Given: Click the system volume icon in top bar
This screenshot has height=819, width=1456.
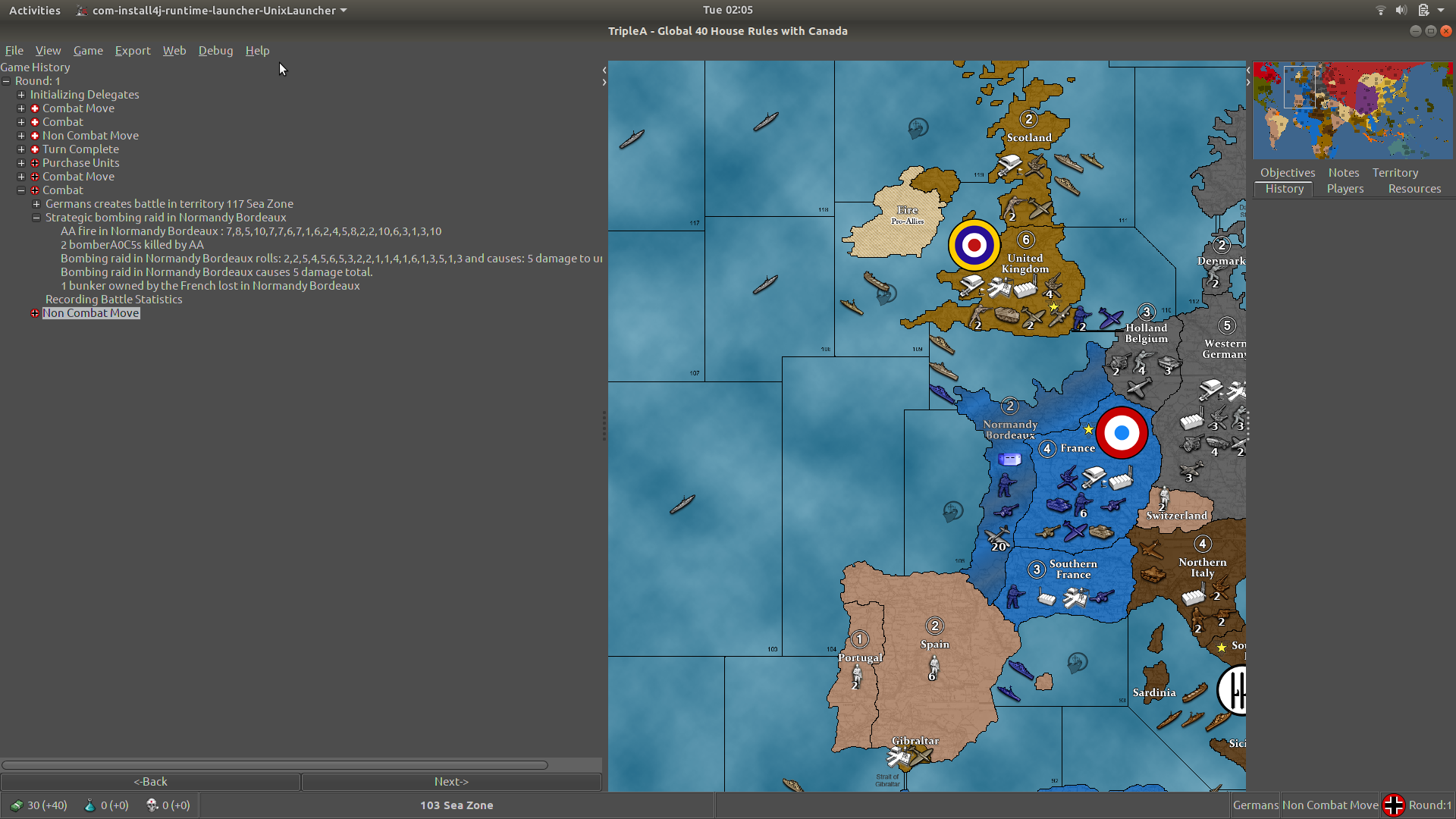Looking at the screenshot, I should [1401, 11].
